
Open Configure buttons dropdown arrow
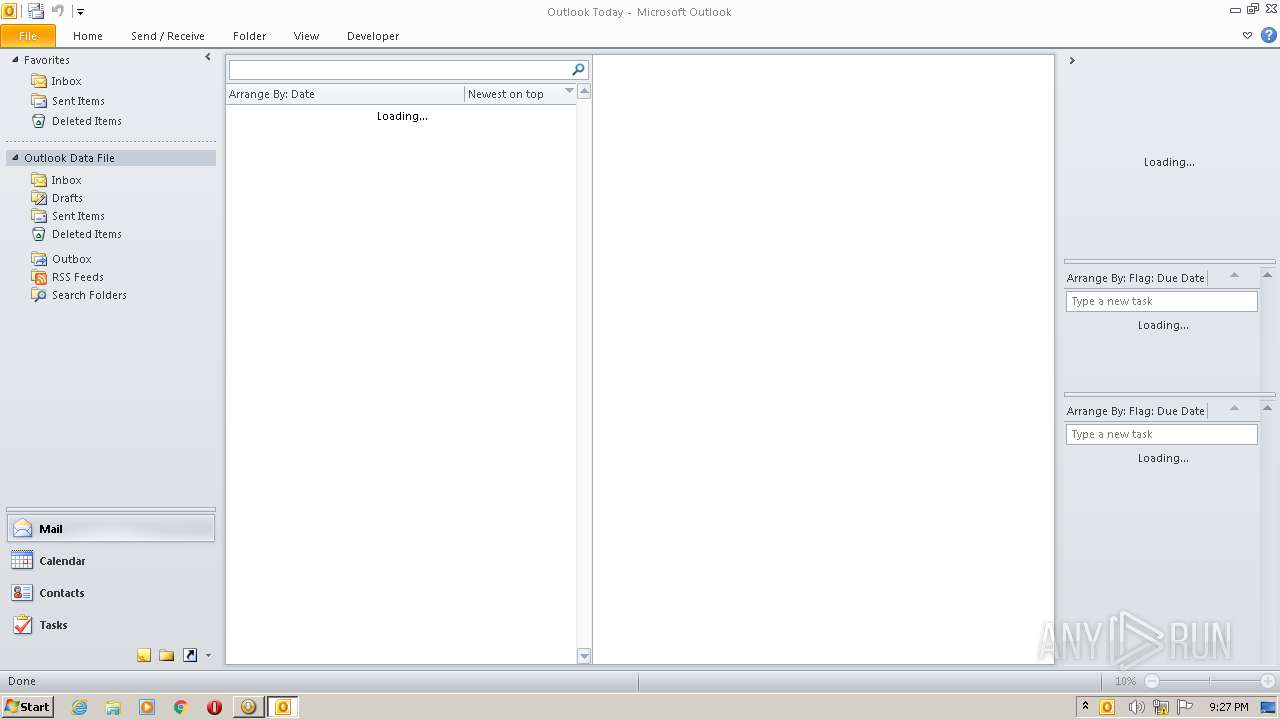(x=208, y=656)
